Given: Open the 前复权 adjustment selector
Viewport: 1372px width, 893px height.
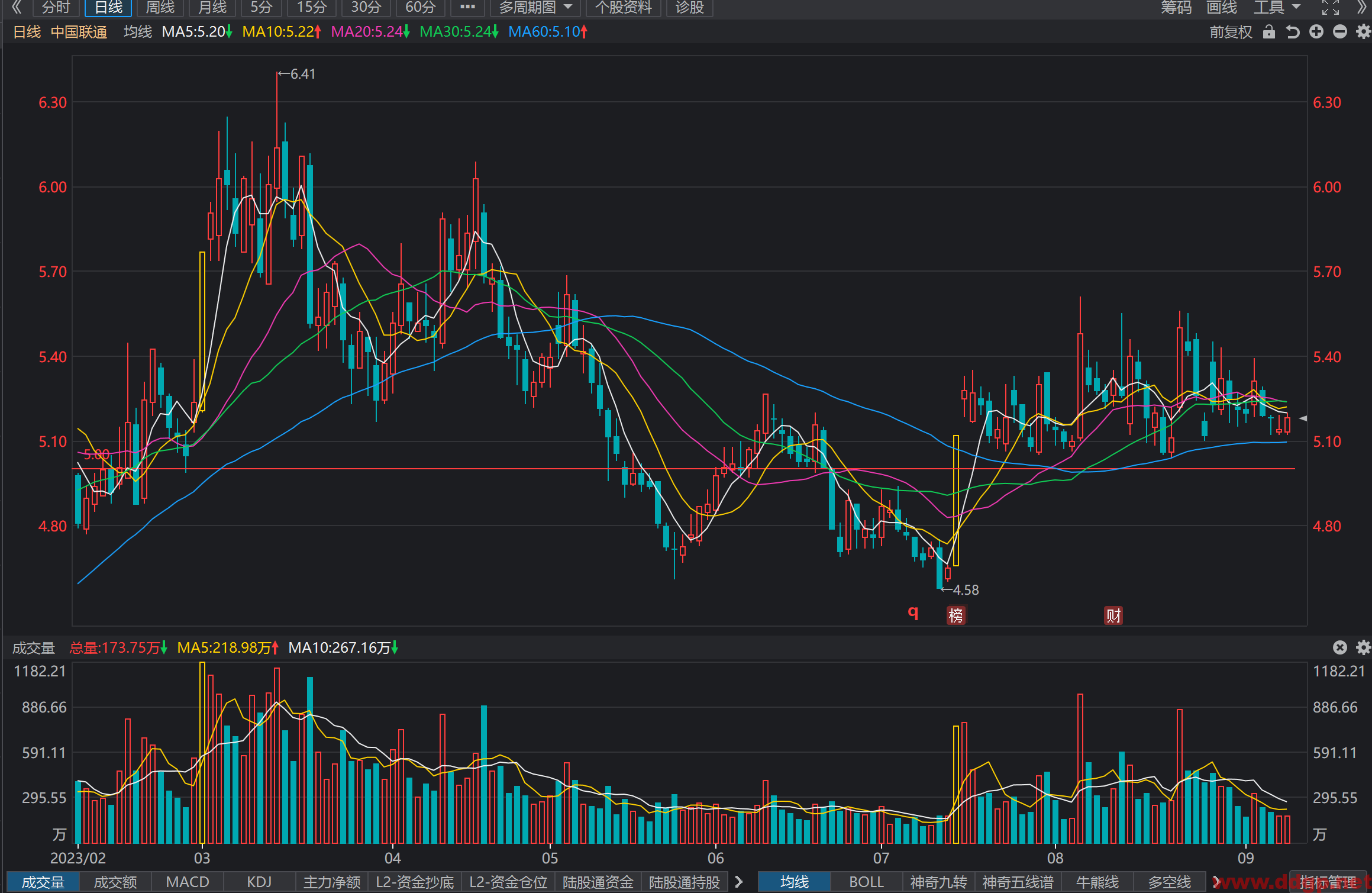Looking at the screenshot, I should pyautogui.click(x=1231, y=32).
